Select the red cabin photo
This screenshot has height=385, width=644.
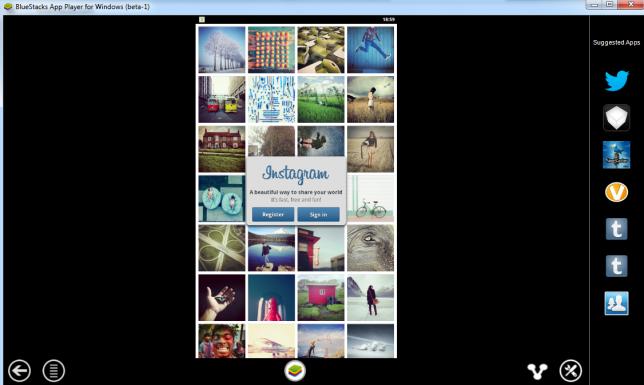(x=321, y=298)
